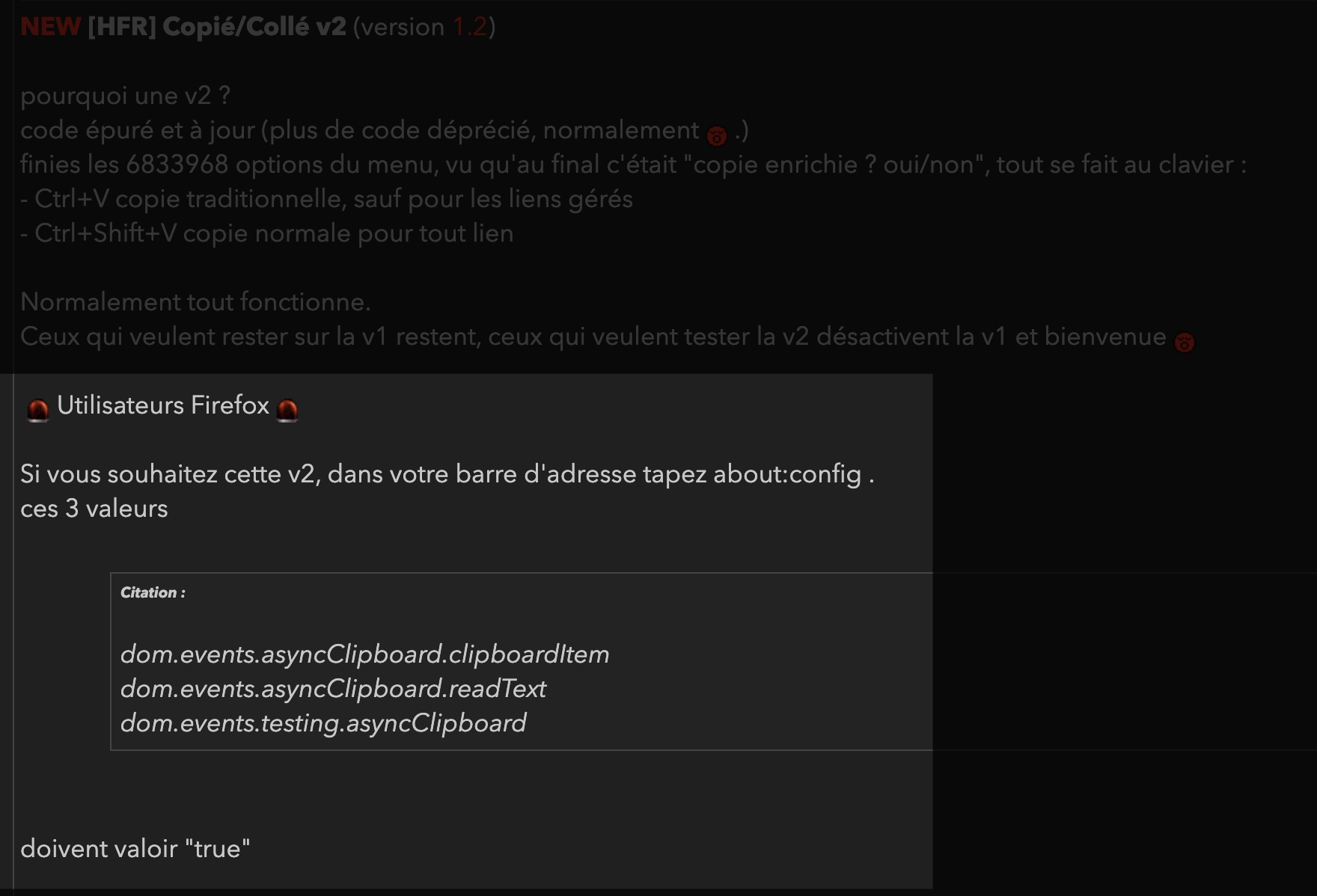The image size is (1317, 896).
Task: Click the "about:config" text
Action: click(786, 474)
